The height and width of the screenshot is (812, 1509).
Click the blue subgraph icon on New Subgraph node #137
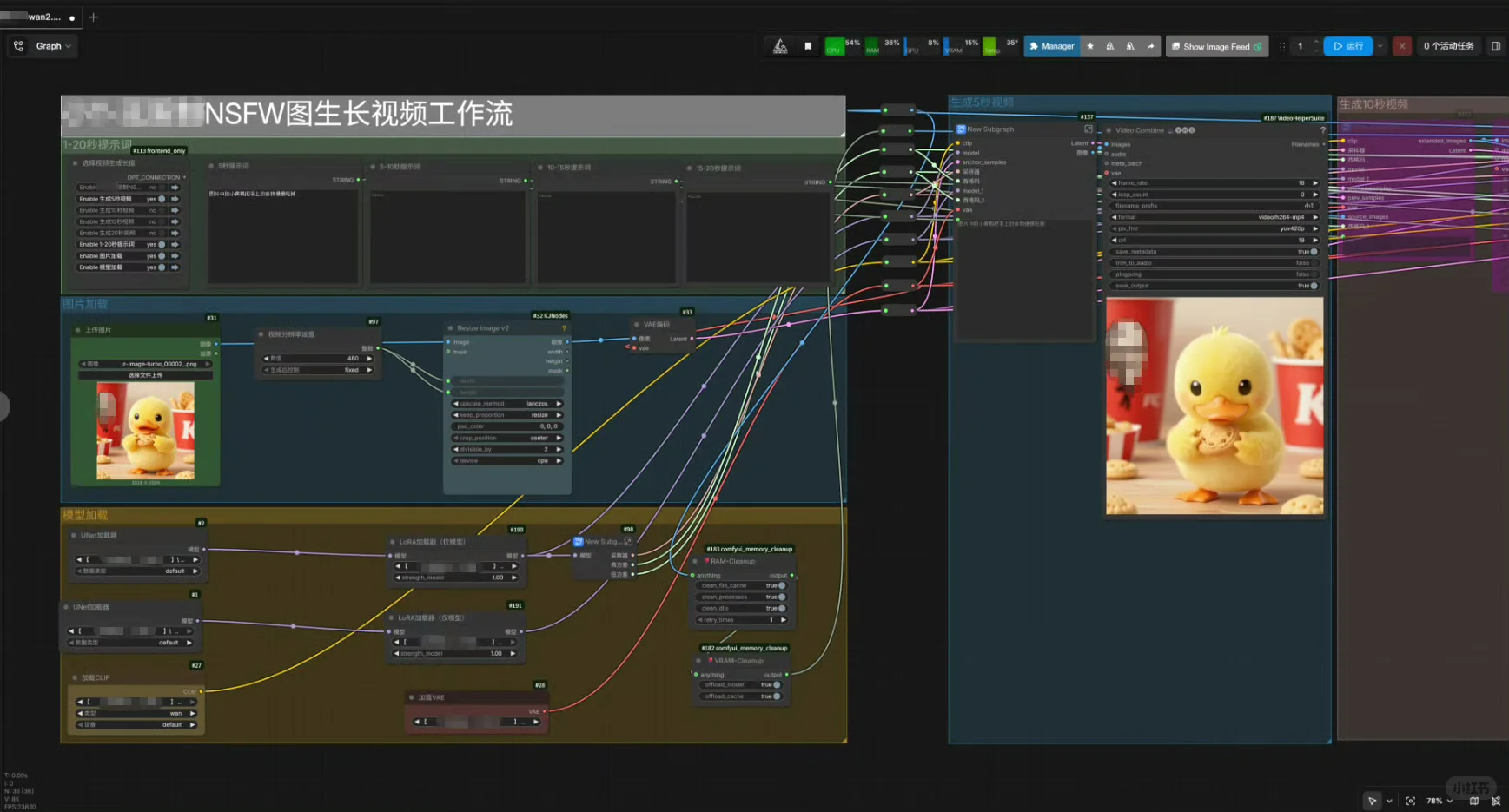(x=961, y=129)
